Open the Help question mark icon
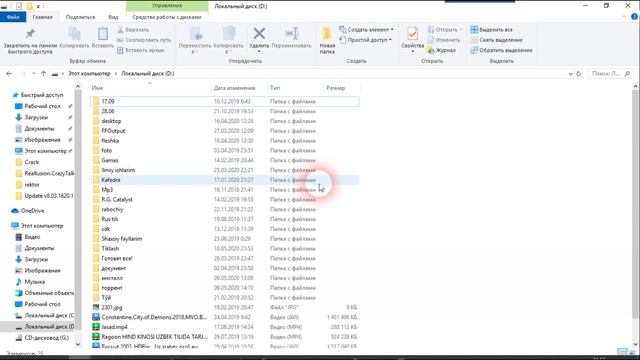The image size is (640, 360). point(634,17)
